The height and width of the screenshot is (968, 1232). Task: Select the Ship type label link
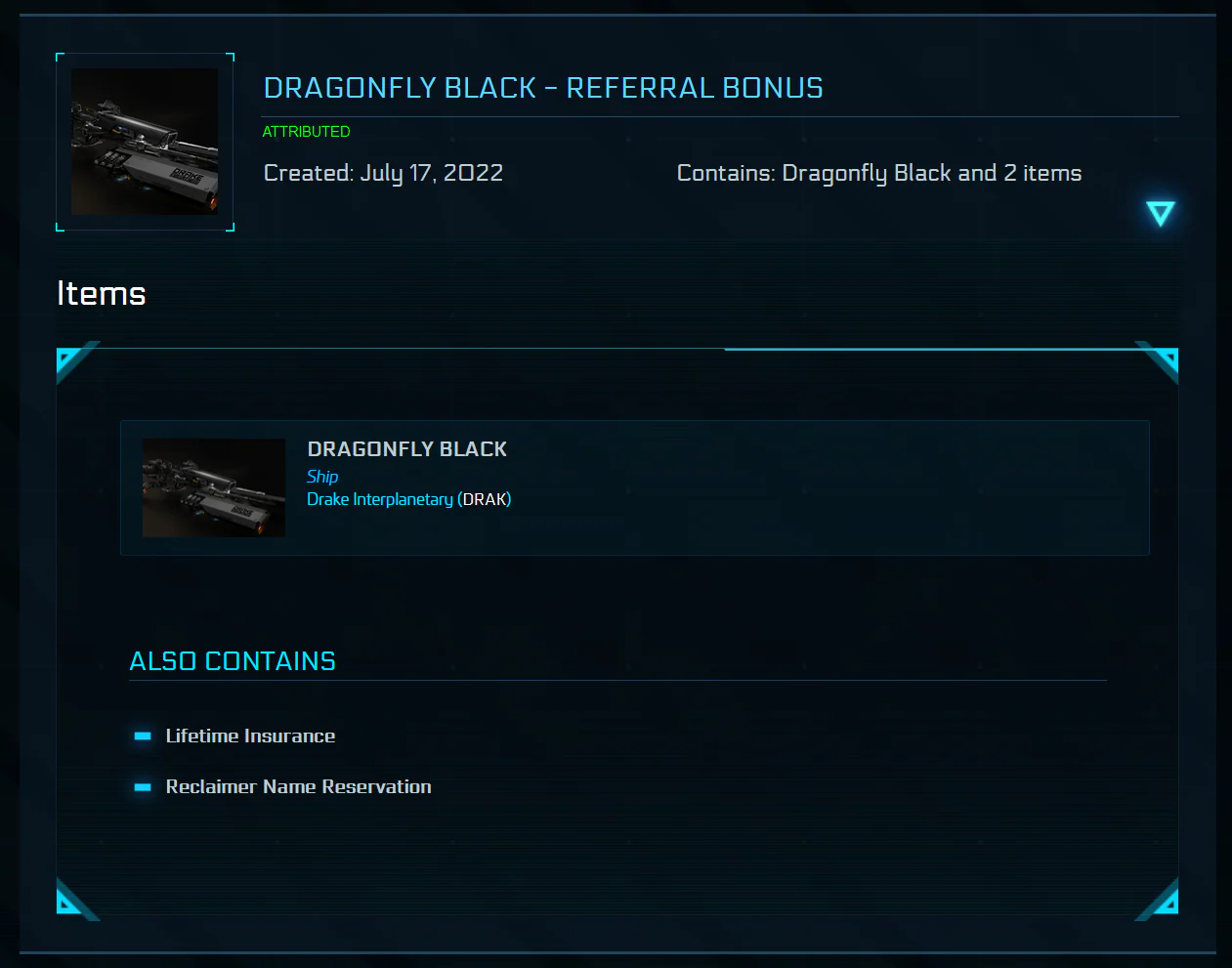click(322, 477)
